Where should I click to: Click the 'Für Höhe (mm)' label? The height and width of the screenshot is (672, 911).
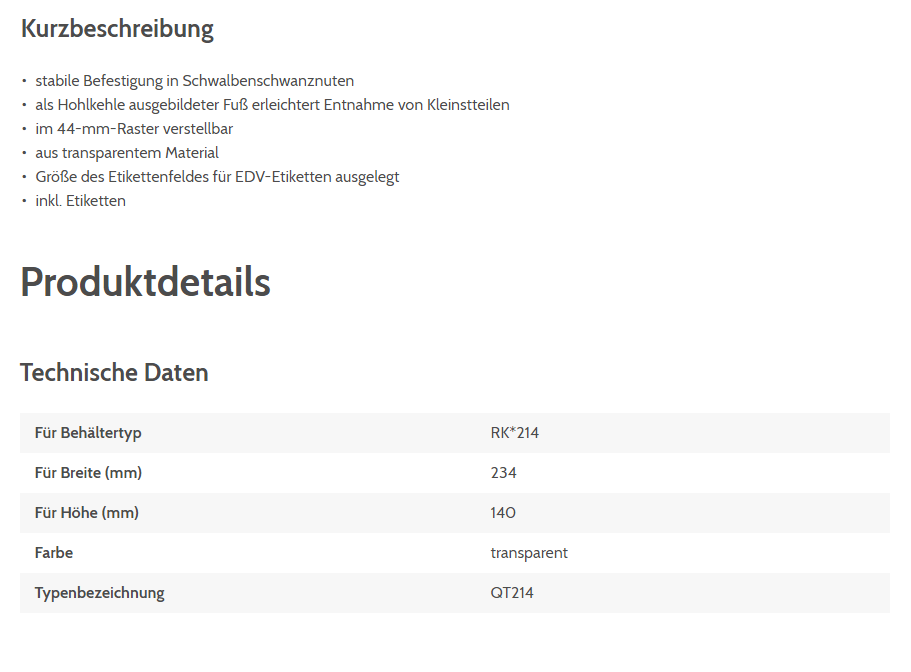(87, 513)
